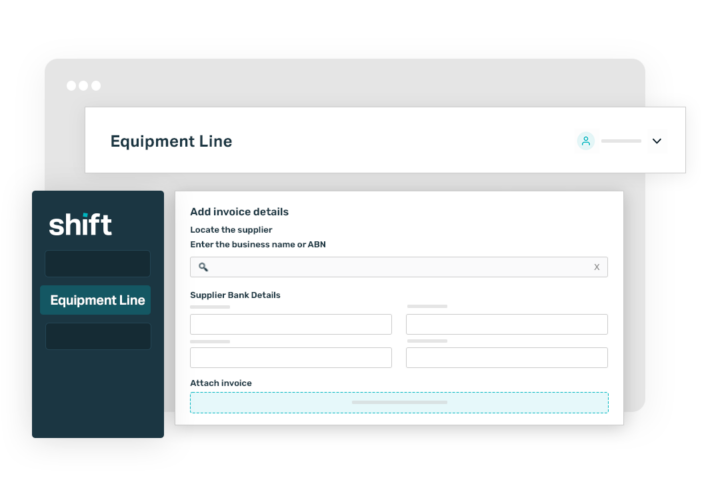Screen dimensions: 720x480
Task: Click the 'Attach invoice' label
Action: pos(221,383)
